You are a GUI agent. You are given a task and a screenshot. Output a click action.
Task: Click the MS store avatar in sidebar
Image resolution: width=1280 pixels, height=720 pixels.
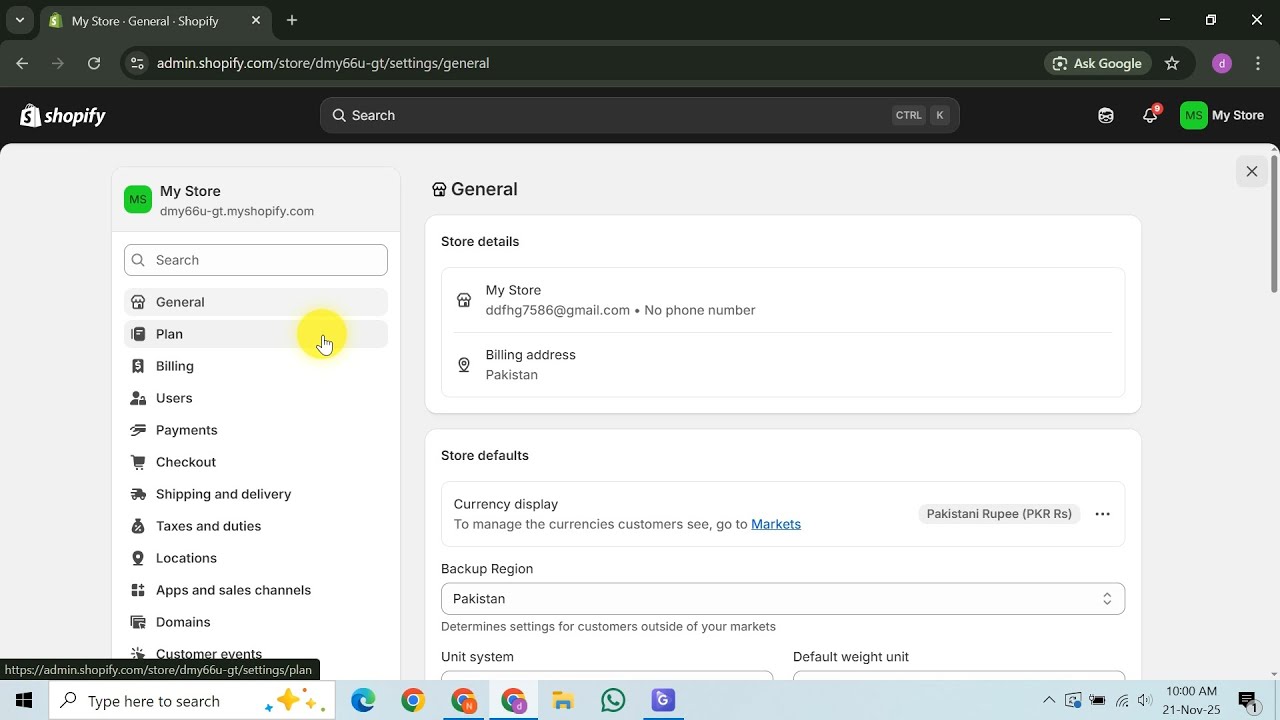[138, 200]
